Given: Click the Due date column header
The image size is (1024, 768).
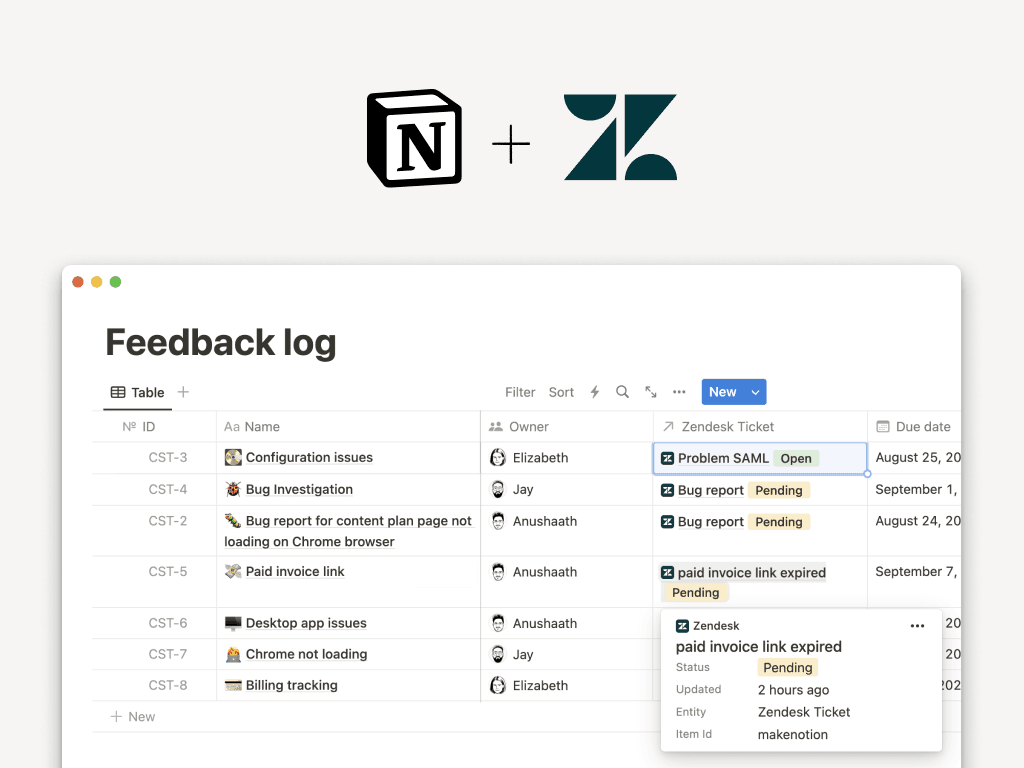Looking at the screenshot, I should [x=914, y=426].
